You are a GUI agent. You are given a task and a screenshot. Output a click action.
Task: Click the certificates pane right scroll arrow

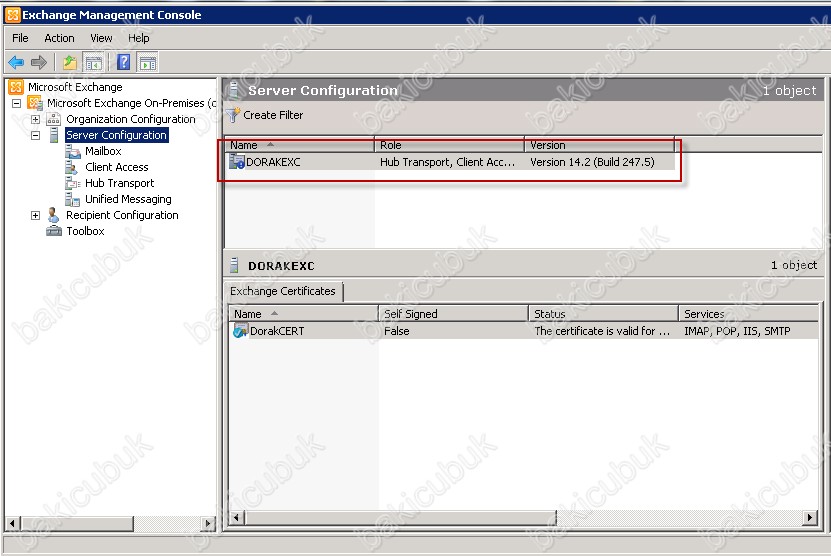810,517
